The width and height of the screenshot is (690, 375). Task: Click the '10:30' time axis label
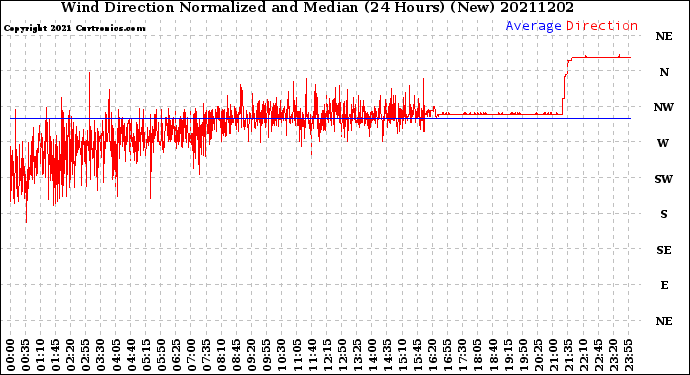[x=282, y=355]
